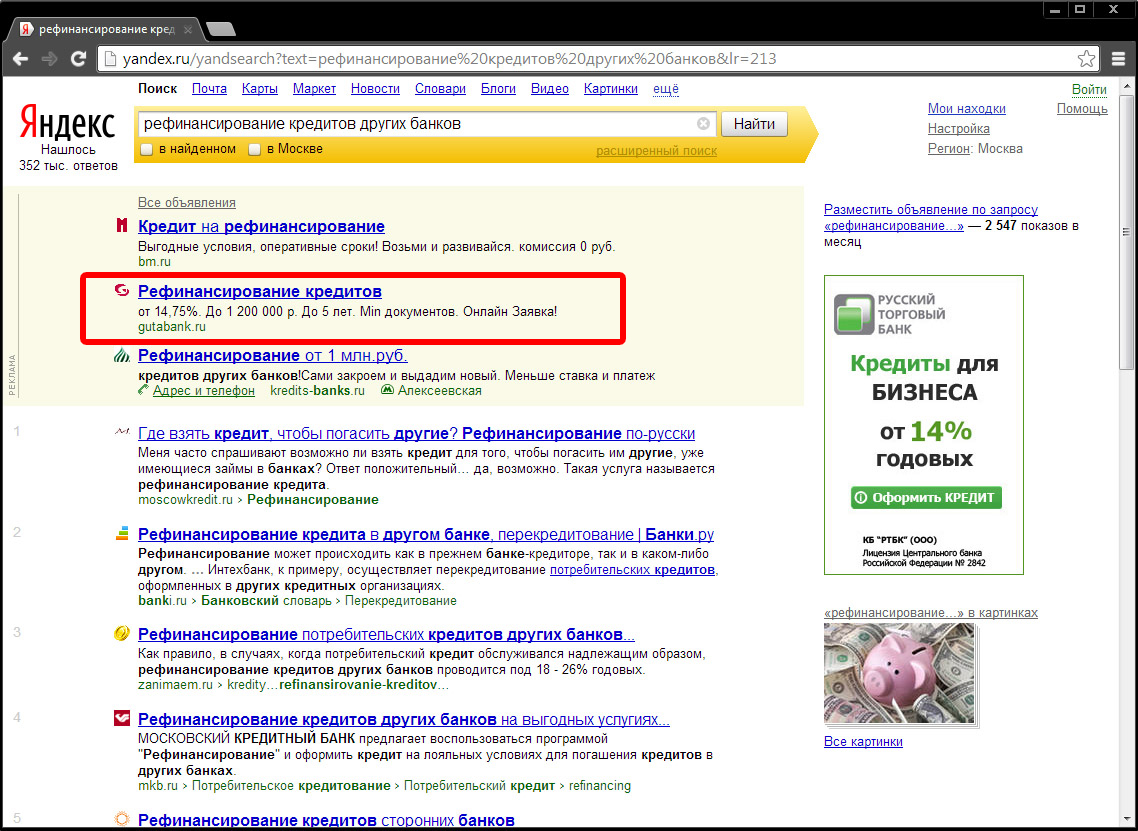Open result 'Рефинансирование кредитов сторонних банков'

pos(327,820)
